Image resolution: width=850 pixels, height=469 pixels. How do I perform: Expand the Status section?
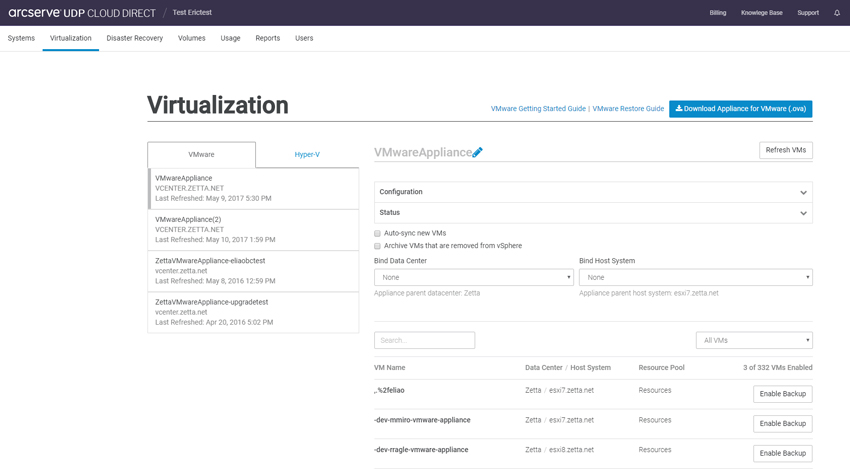tap(593, 213)
